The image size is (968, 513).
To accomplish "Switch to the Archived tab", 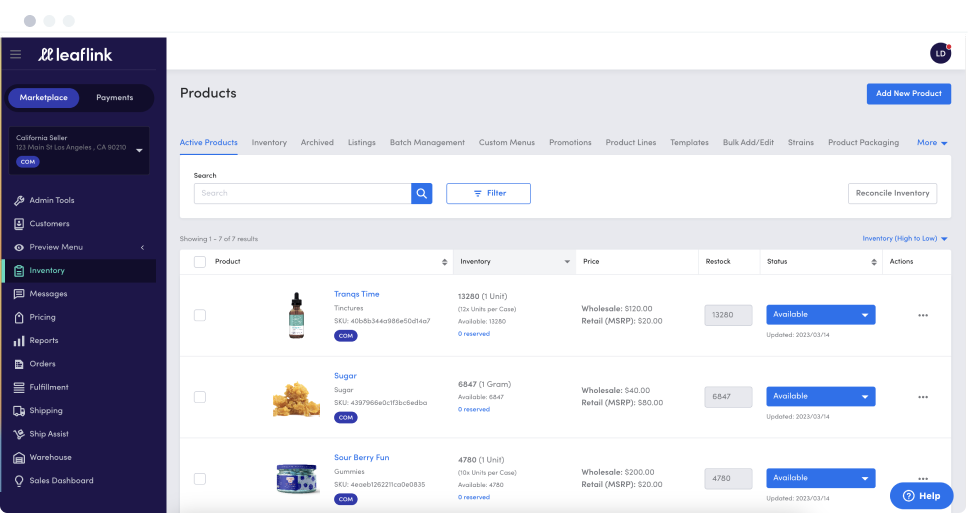I will [x=317, y=143].
